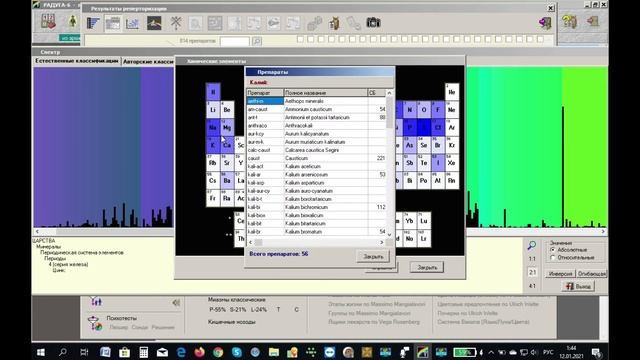
Task: Open the line graph chart icon
Action: click(x=133, y=23)
